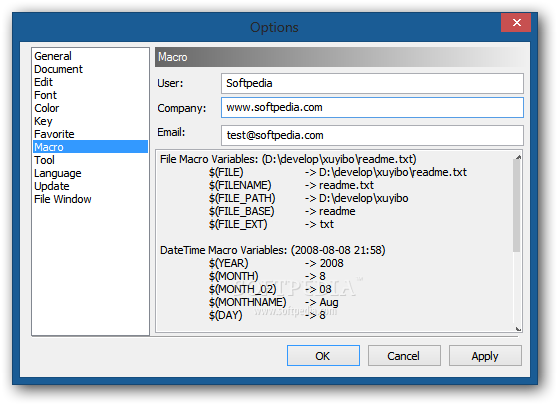Image resolution: width=558 pixels, height=405 pixels.
Task: Focus the Company text field
Action: (x=372, y=107)
